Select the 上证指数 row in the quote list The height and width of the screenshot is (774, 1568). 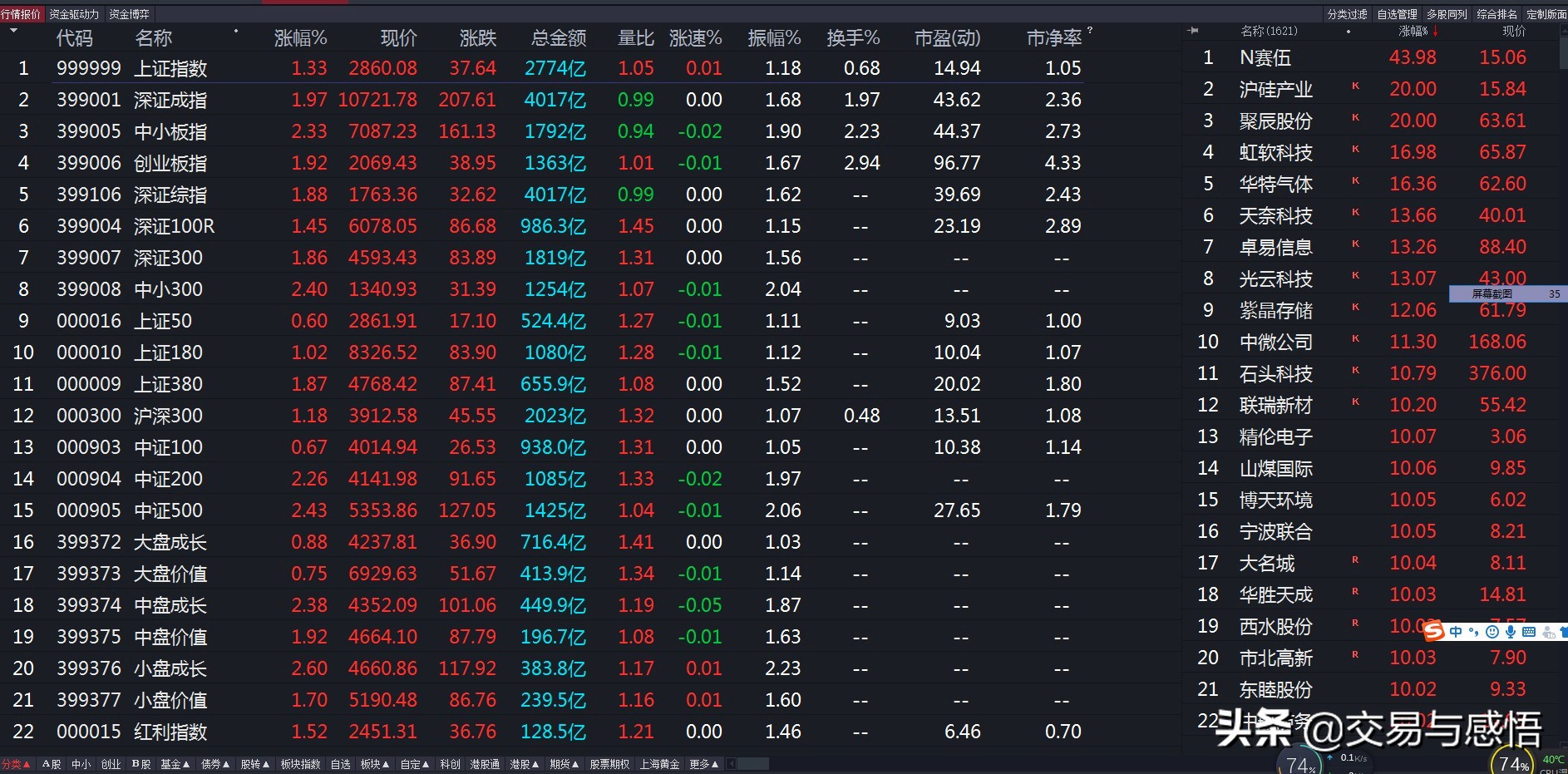[170, 68]
